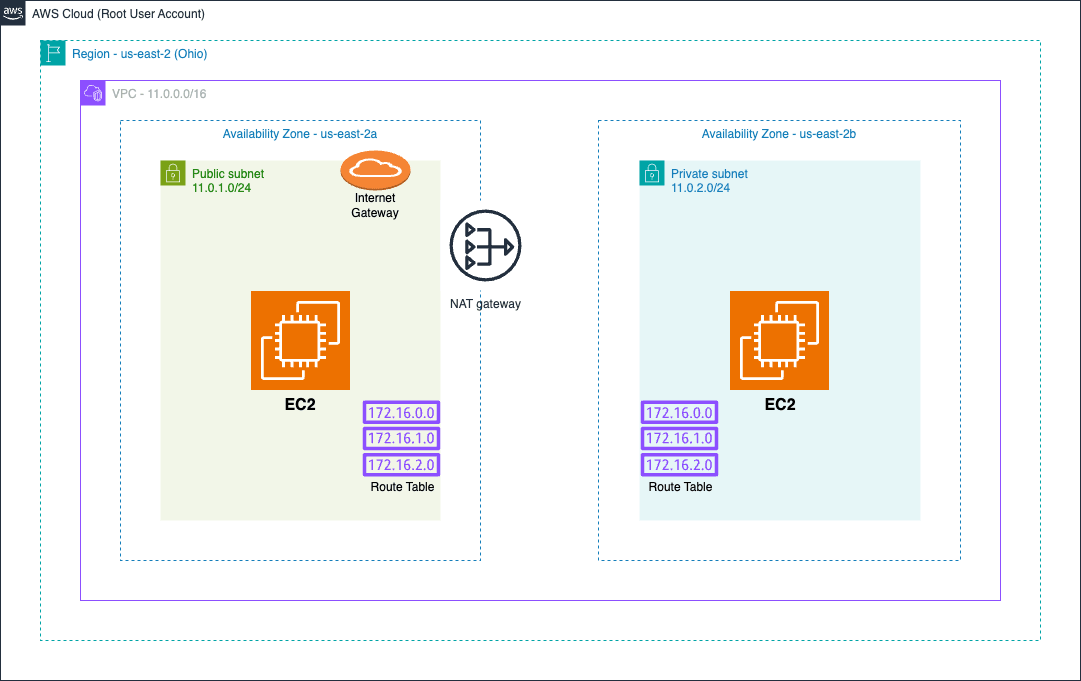Click the VPC cloud icon
This screenshot has width=1081, height=681.
coord(93,93)
